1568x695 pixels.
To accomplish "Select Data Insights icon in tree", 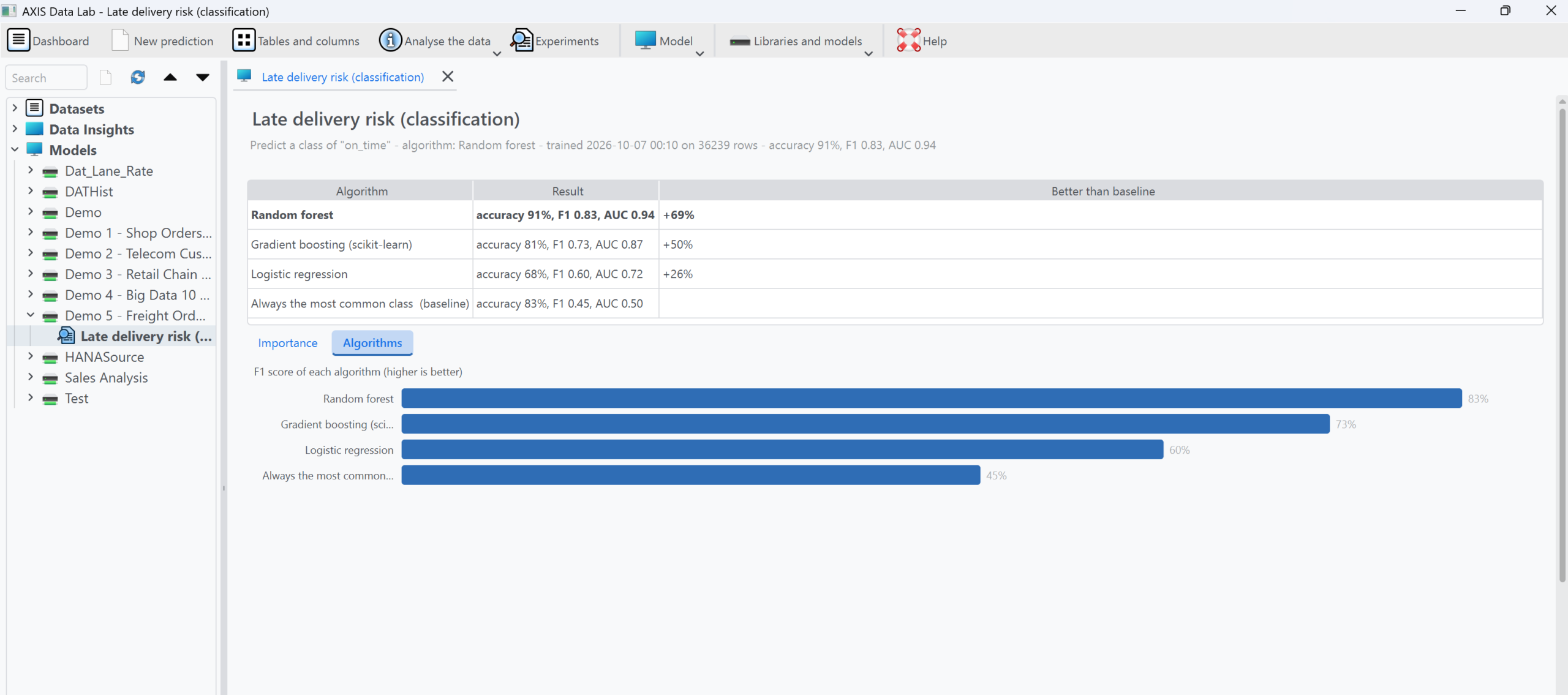I will pos(34,129).
